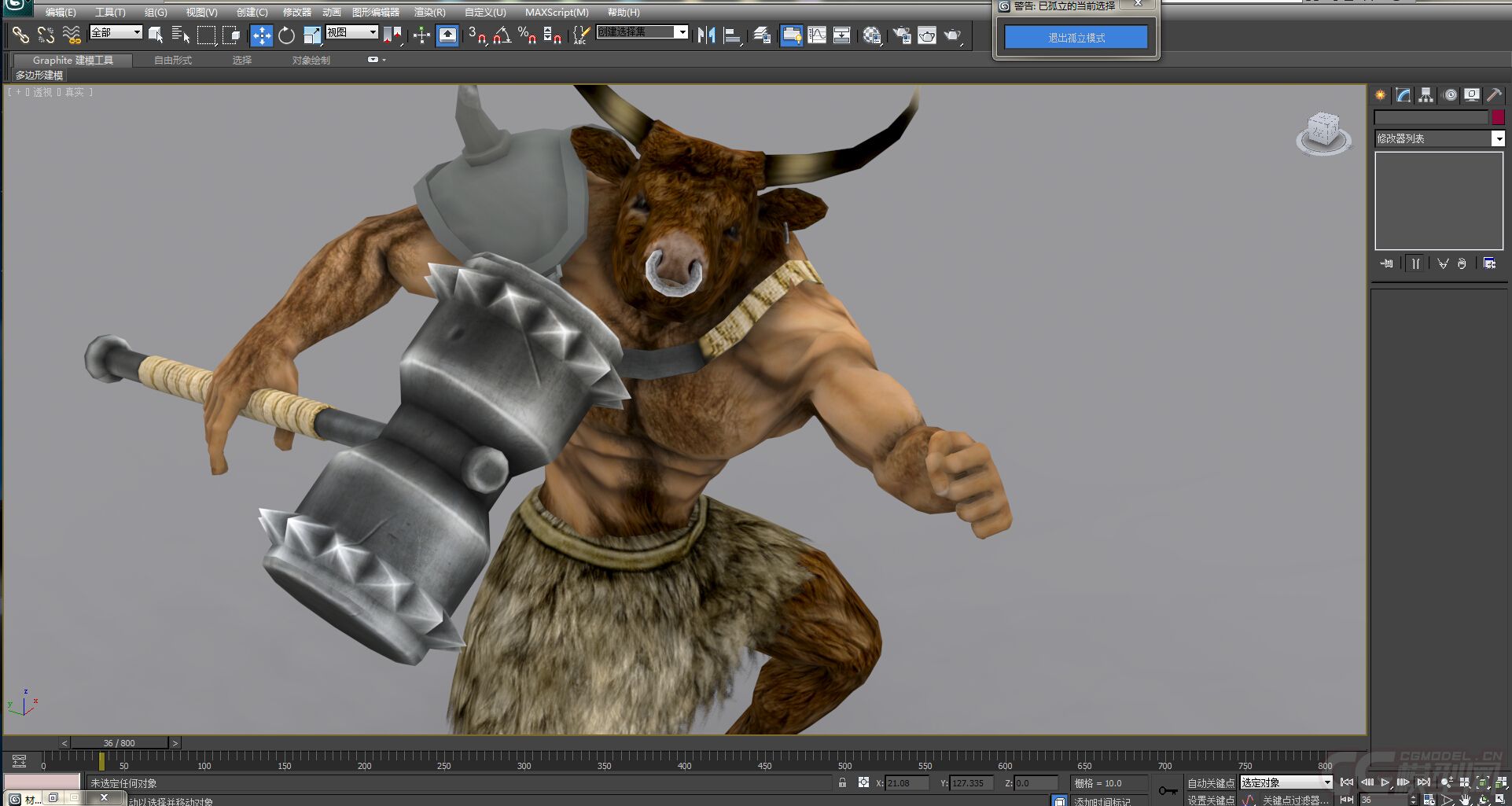Click the Render Production teapot icon
This screenshot has height=806, width=1512.
(x=953, y=35)
